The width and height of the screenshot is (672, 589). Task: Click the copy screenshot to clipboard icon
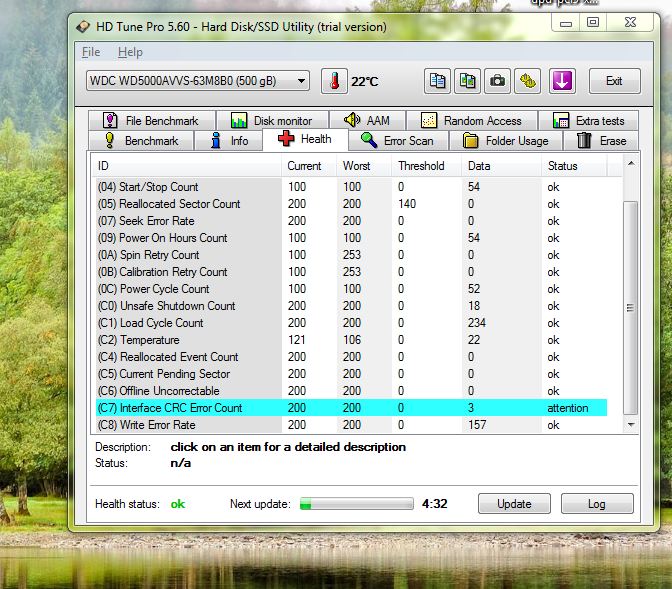tap(467, 81)
